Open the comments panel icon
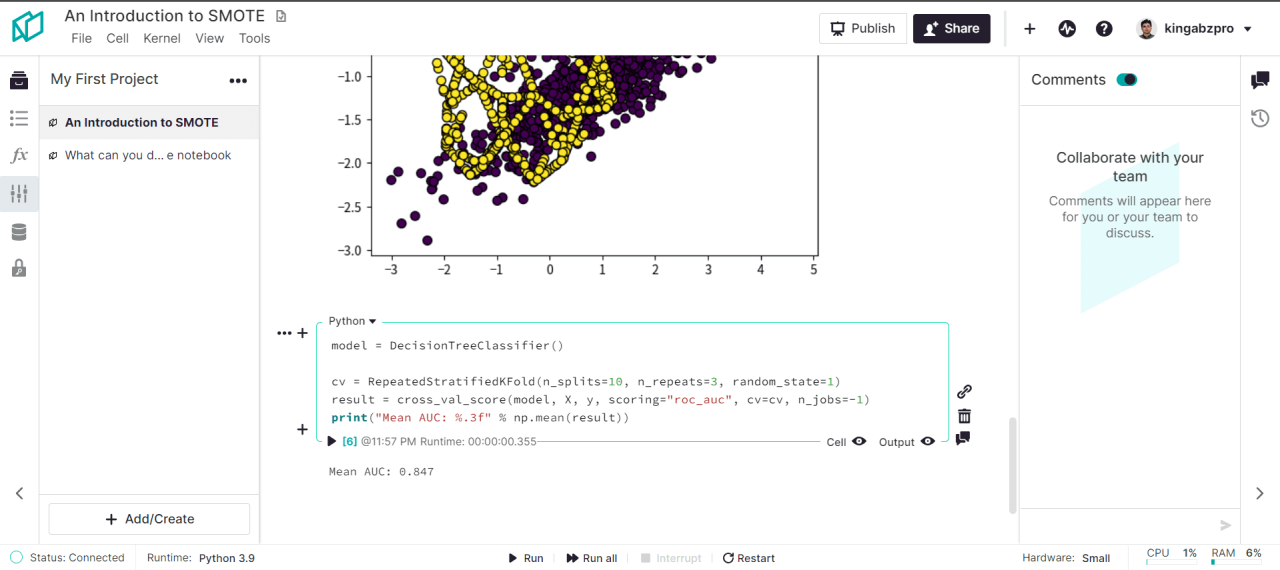 click(1260, 81)
